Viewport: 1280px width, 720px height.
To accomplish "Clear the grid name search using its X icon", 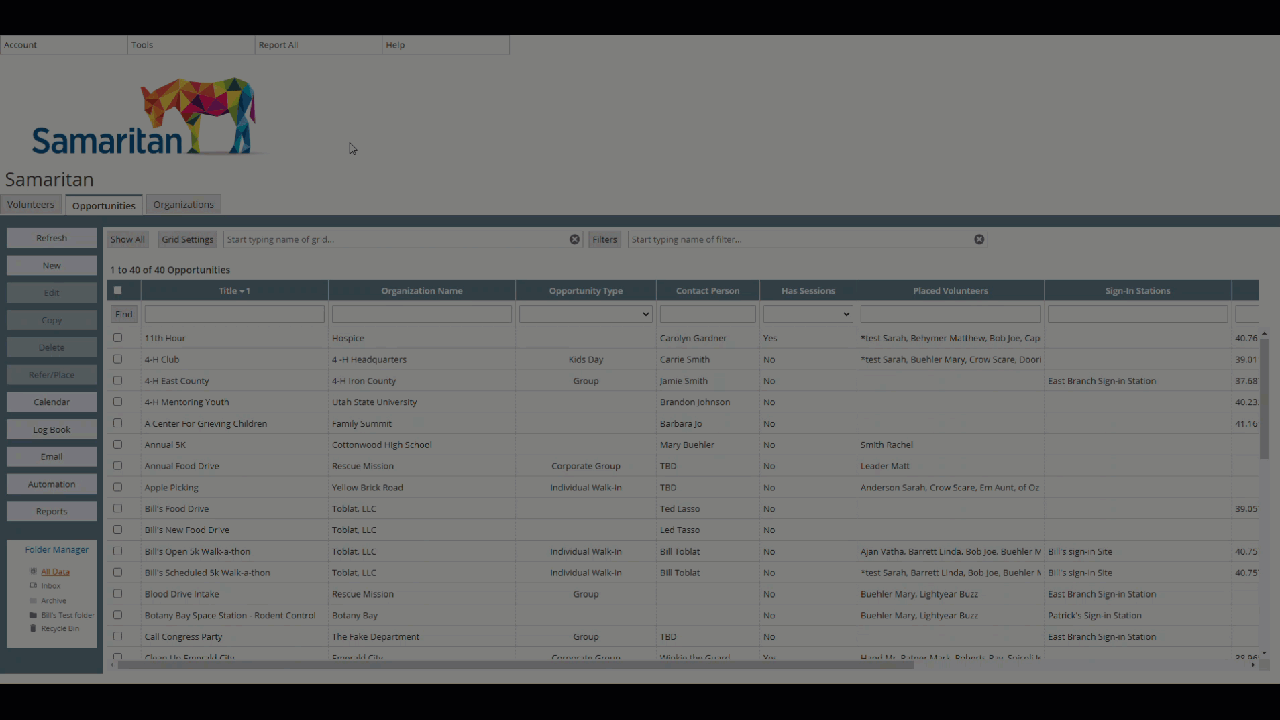I will coord(574,239).
